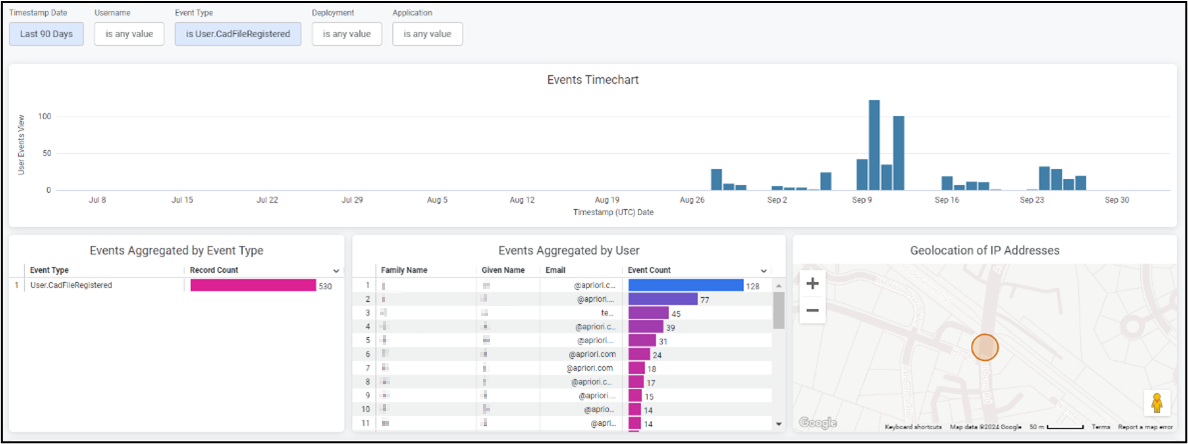Click the orange location marker on map
Screen dimensions: 1188x444
(985, 347)
